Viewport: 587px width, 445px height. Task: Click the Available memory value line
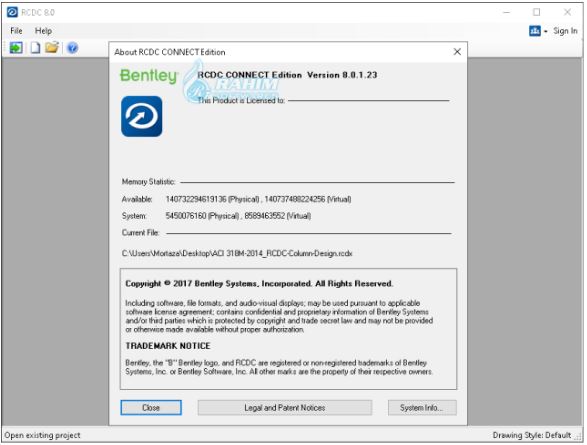click(x=258, y=199)
